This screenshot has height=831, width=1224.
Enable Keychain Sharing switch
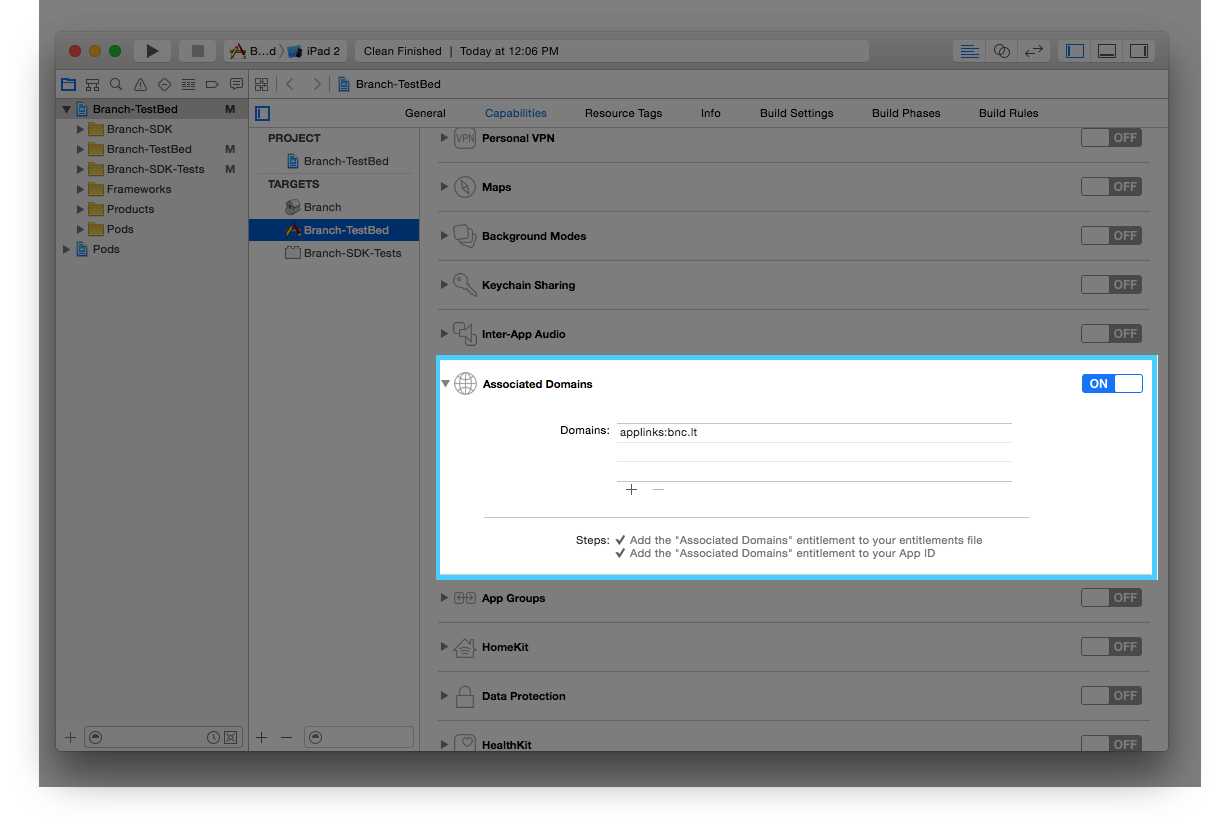[1111, 285]
